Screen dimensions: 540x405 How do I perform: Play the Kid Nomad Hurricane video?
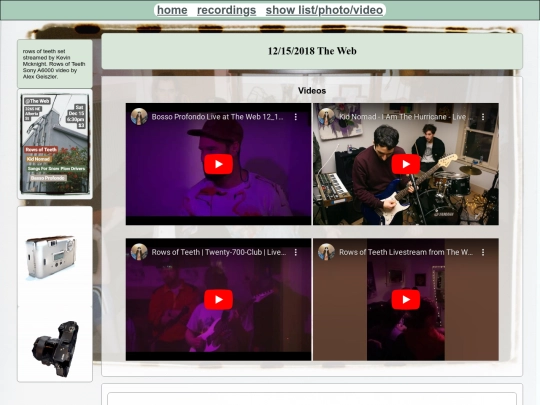(x=406, y=164)
